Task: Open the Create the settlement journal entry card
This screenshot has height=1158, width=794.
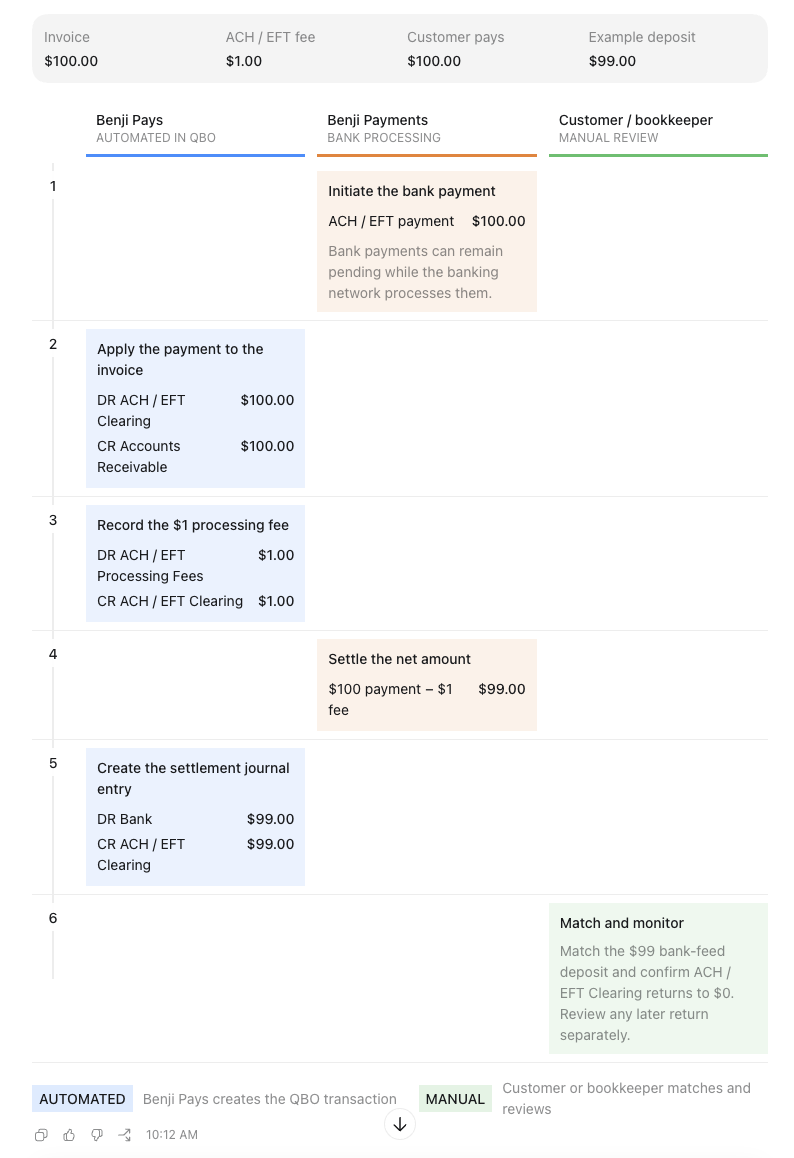Action: point(195,817)
